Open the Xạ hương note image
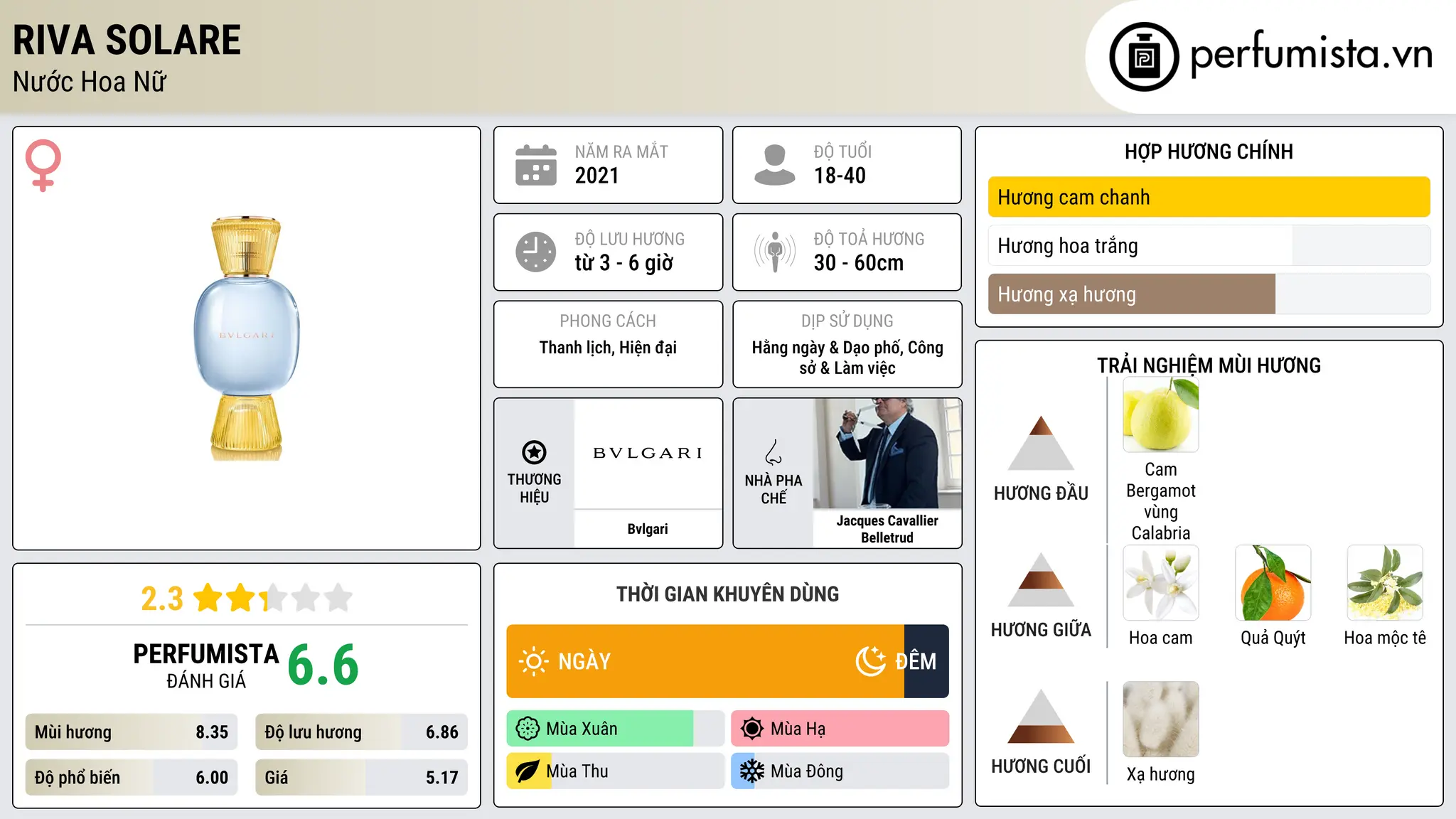Image resolution: width=1456 pixels, height=819 pixels. tap(1161, 719)
